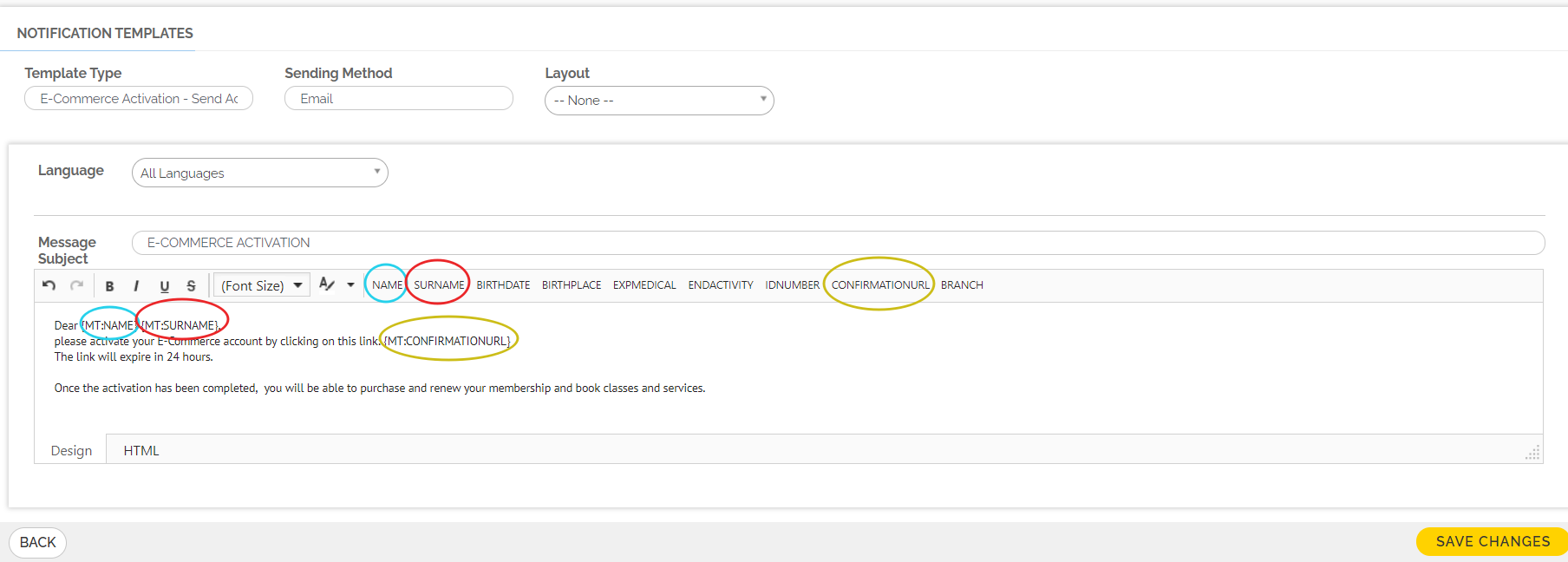The height and width of the screenshot is (562, 1568).
Task: Toggle italic formatting
Action: [136, 285]
